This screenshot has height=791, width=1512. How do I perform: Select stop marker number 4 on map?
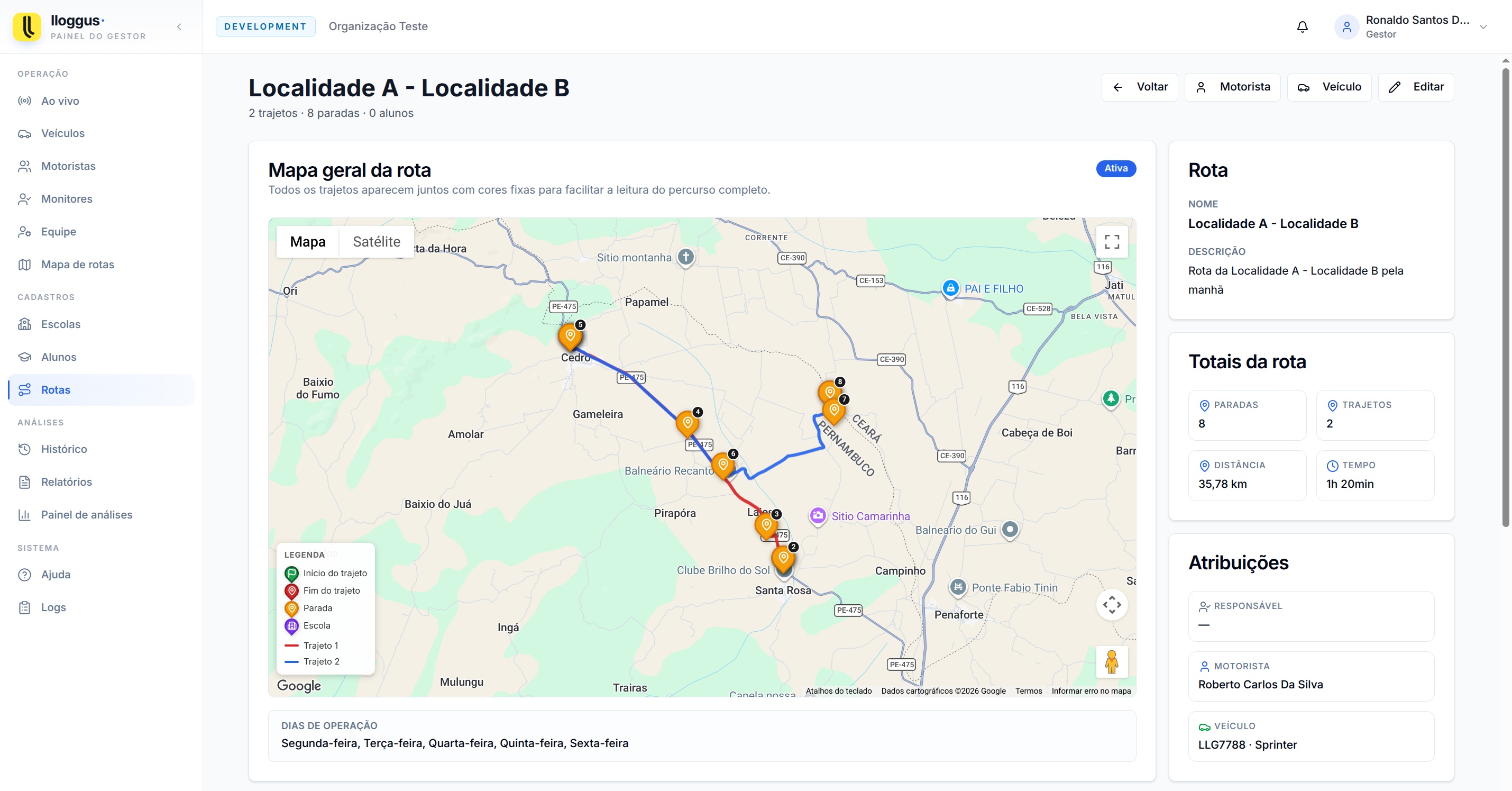pyautogui.click(x=688, y=423)
